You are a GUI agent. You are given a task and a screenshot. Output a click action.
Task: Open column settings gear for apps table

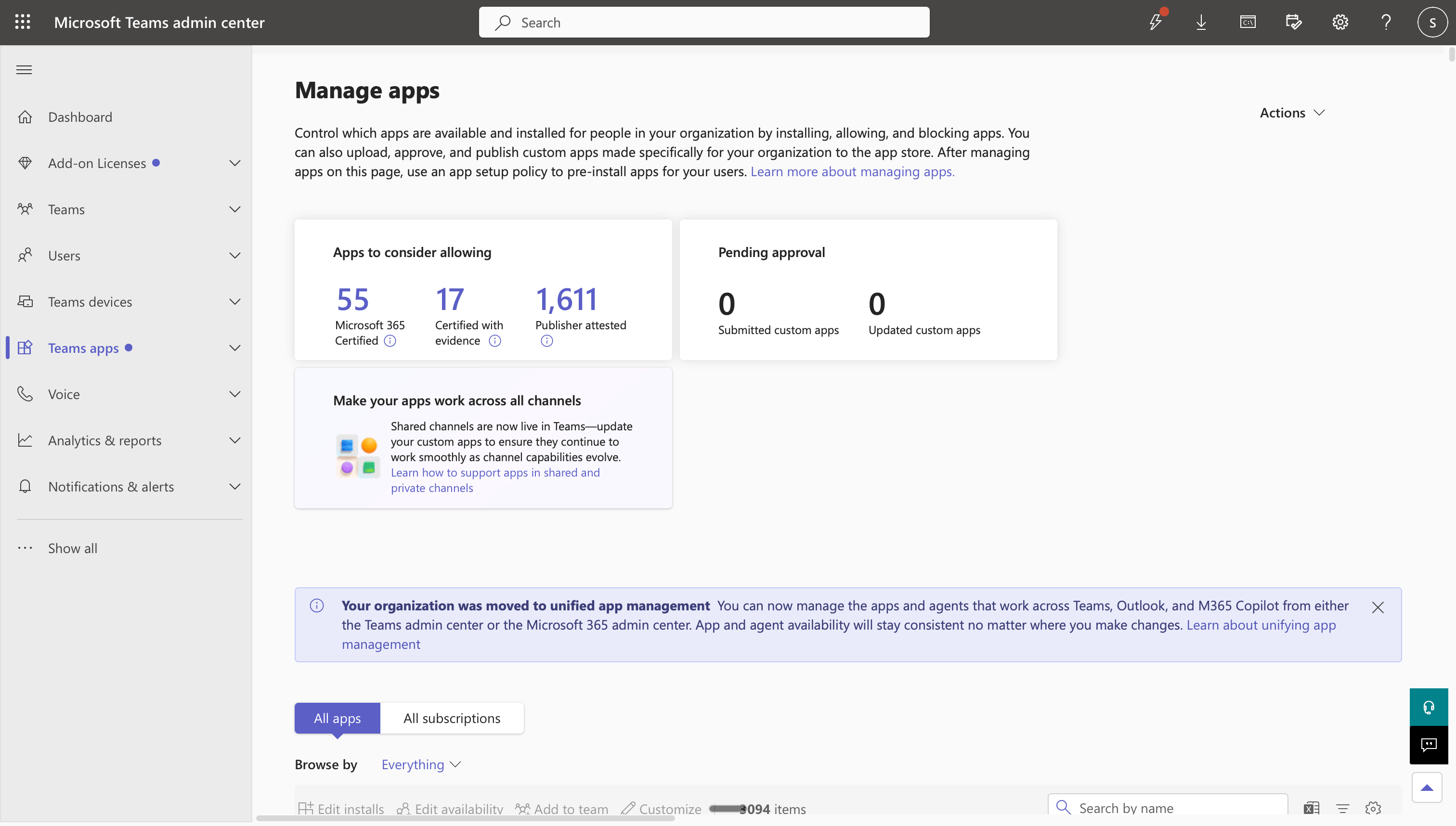pyautogui.click(x=1373, y=807)
